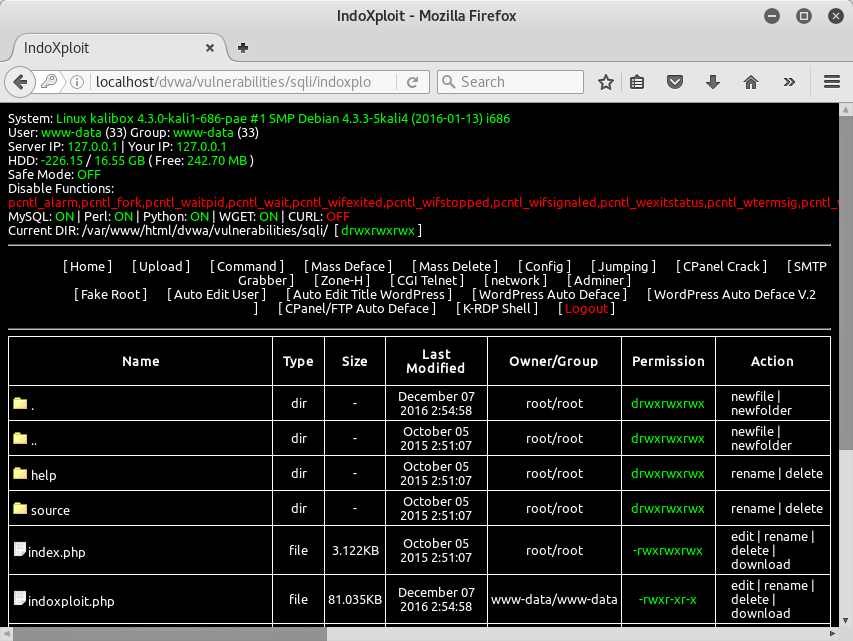Open the downloads arrow icon

coord(713,82)
